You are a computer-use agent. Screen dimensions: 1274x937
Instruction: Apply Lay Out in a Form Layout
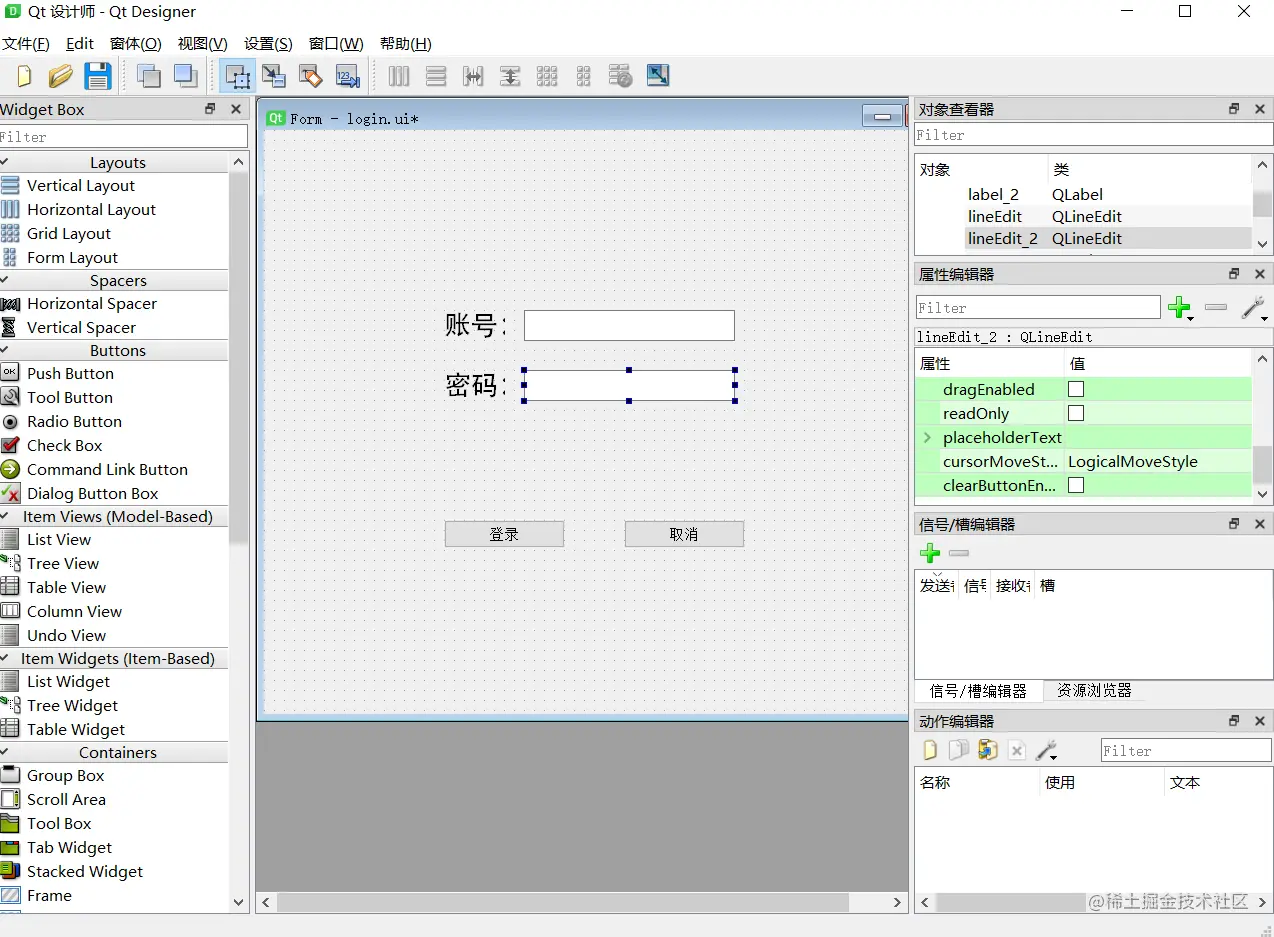tap(584, 76)
